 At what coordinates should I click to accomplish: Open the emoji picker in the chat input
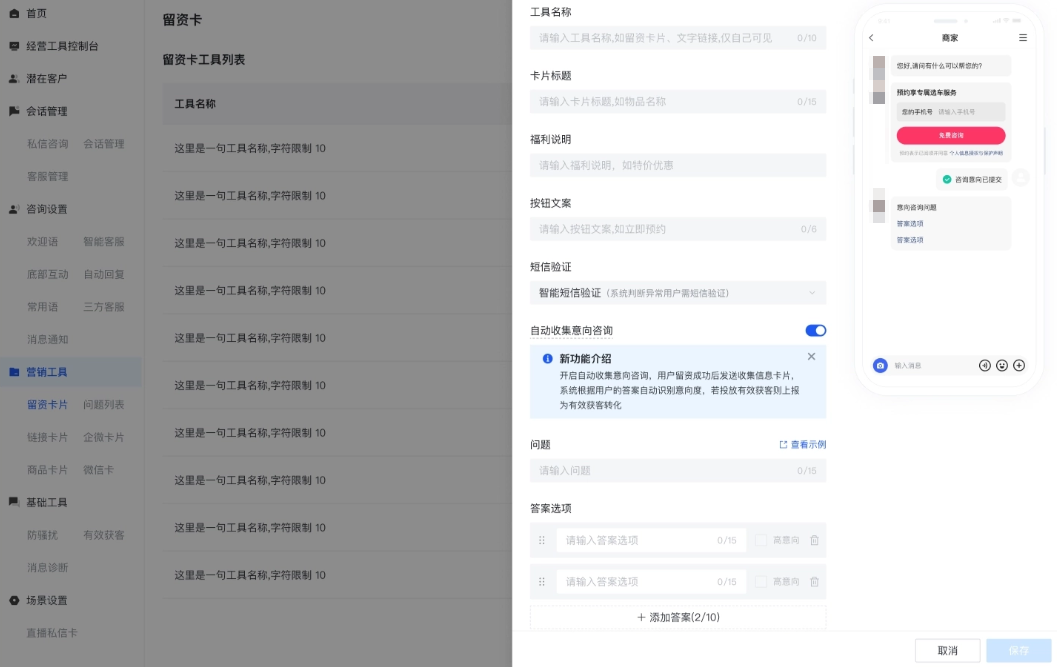(1001, 365)
